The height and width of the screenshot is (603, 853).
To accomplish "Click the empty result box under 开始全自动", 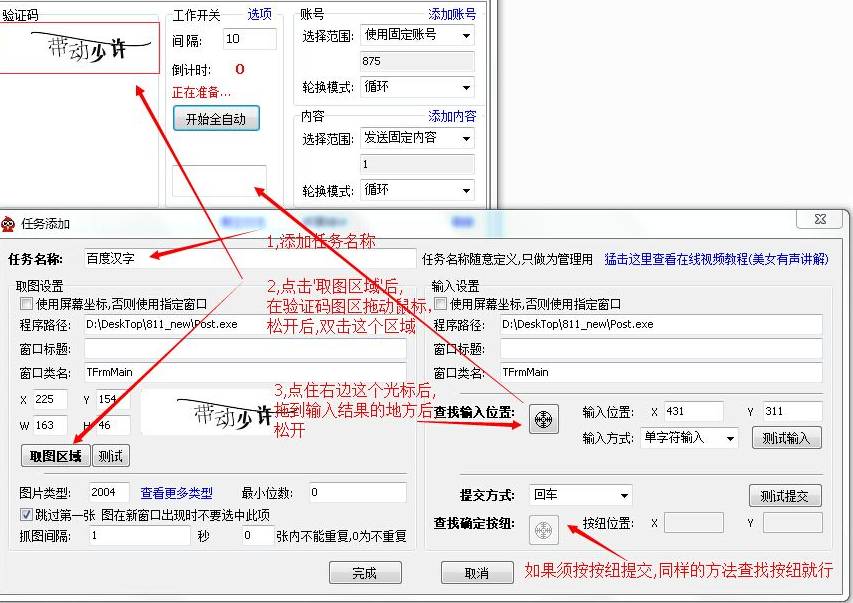I will [219, 181].
